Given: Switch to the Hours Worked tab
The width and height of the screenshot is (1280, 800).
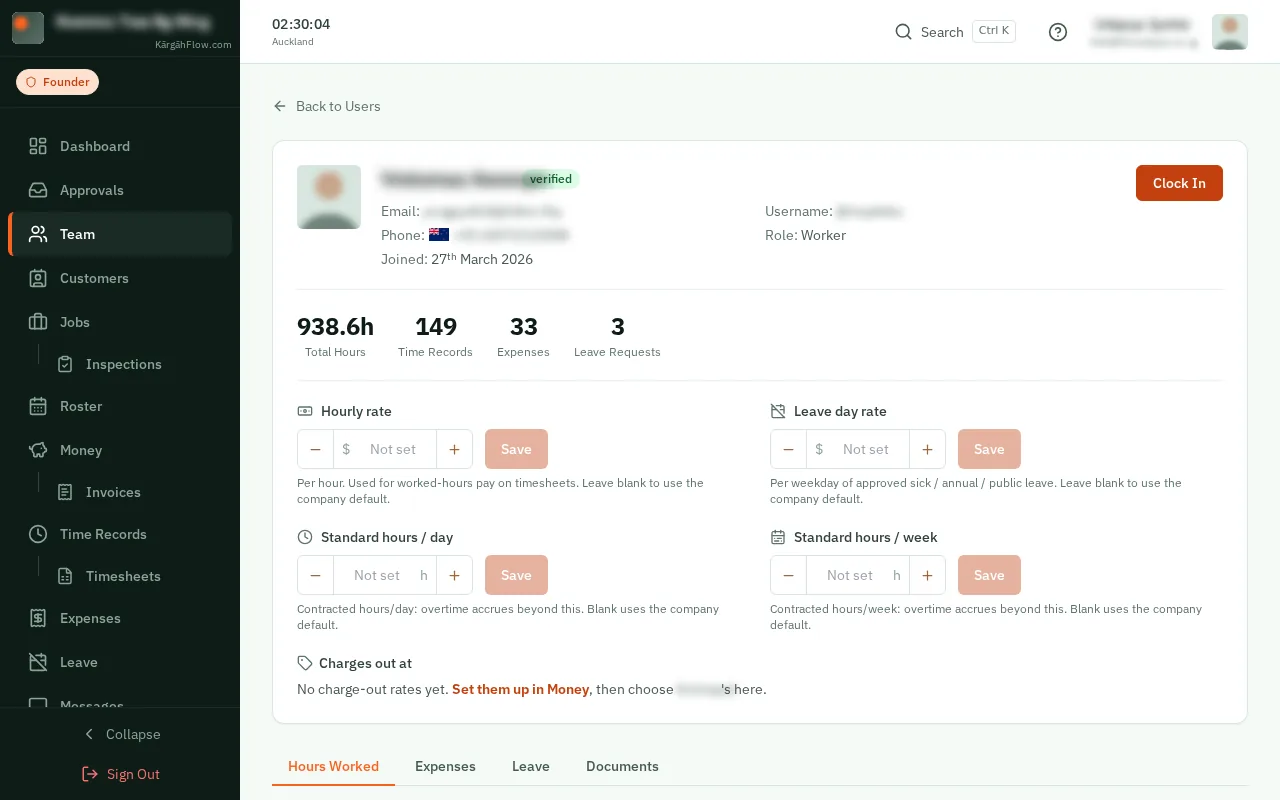Looking at the screenshot, I should (333, 766).
